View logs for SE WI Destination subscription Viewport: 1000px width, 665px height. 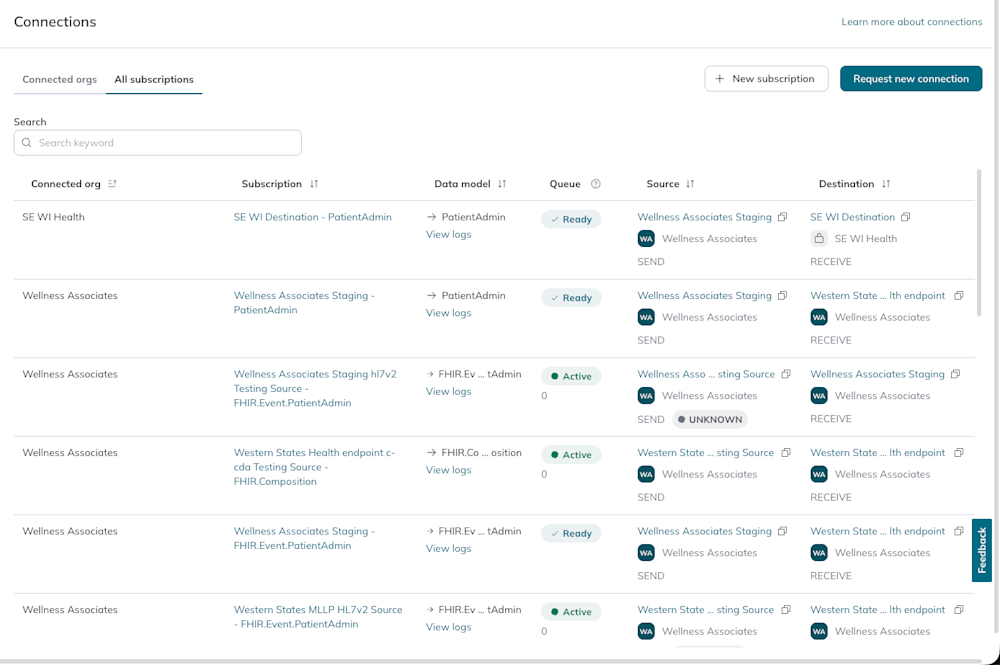pos(448,234)
